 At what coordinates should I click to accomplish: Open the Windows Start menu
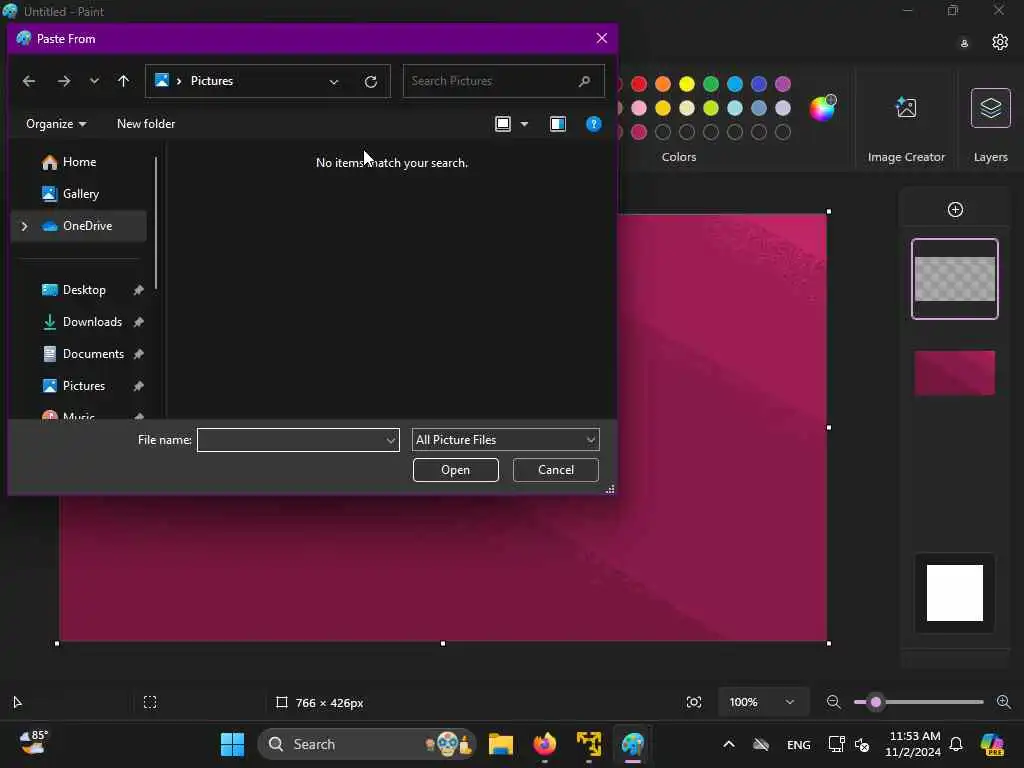pos(232,744)
